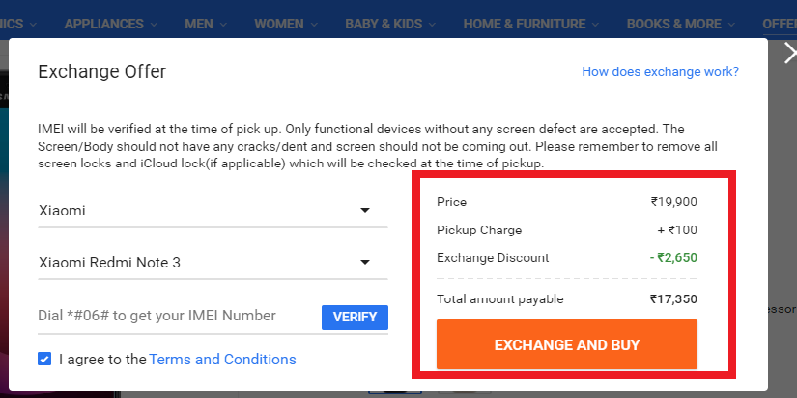Open the APPLIANCES navigation menu
Image resolution: width=797 pixels, height=398 pixels.
111,24
